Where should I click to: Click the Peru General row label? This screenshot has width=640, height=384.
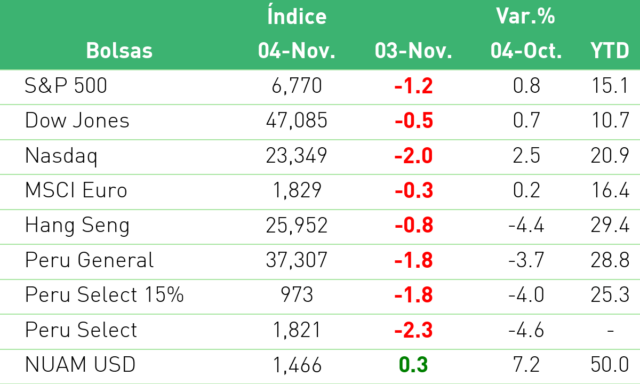point(89,260)
